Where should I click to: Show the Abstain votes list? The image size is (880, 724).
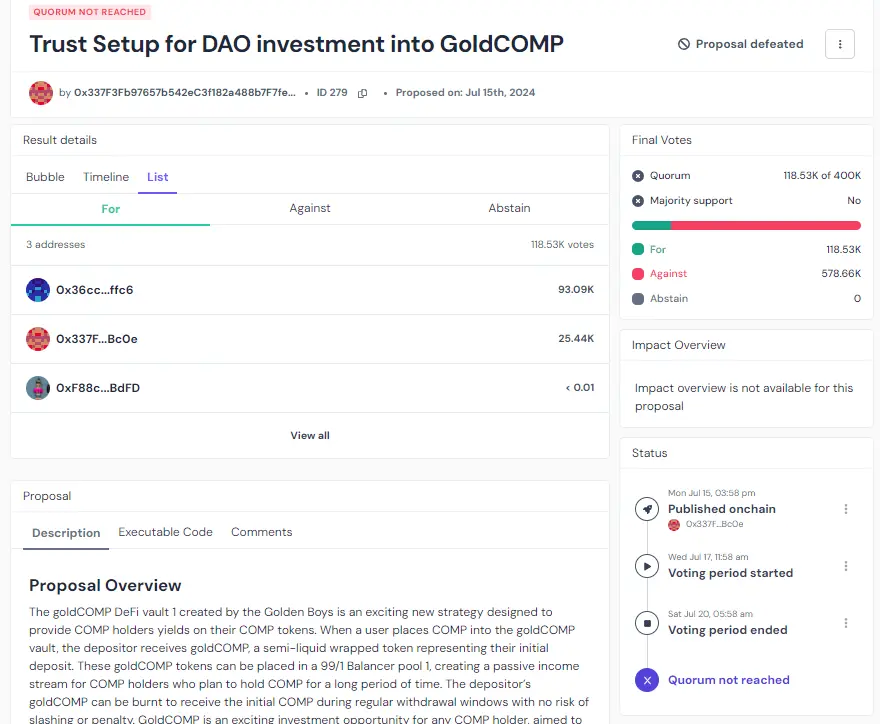tap(509, 208)
